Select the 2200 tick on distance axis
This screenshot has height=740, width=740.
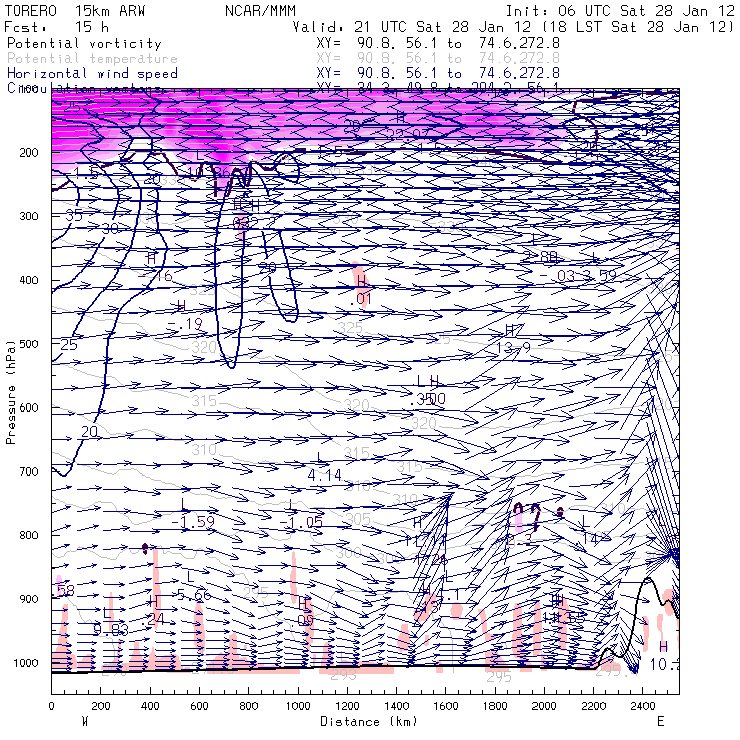point(594,706)
